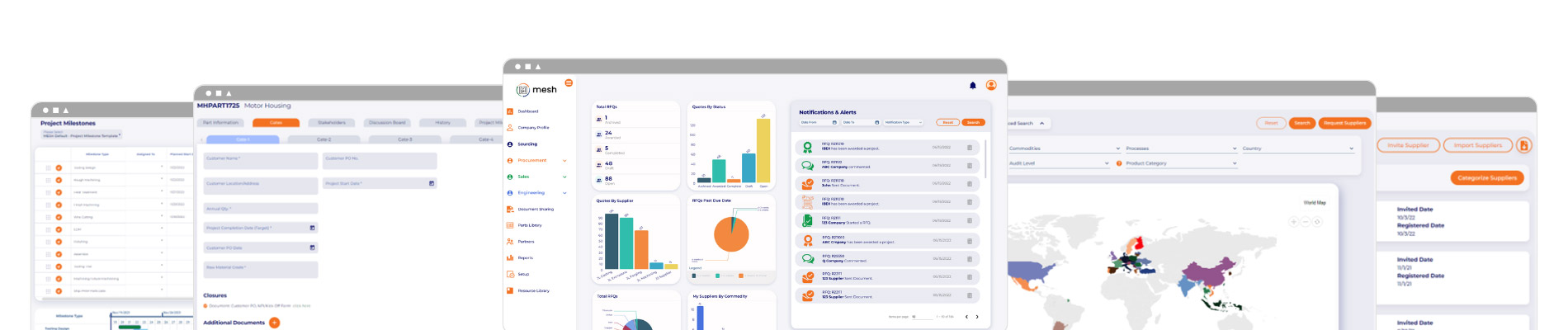
Task: Select the Gate-2 sub-tab
Action: 324,139
